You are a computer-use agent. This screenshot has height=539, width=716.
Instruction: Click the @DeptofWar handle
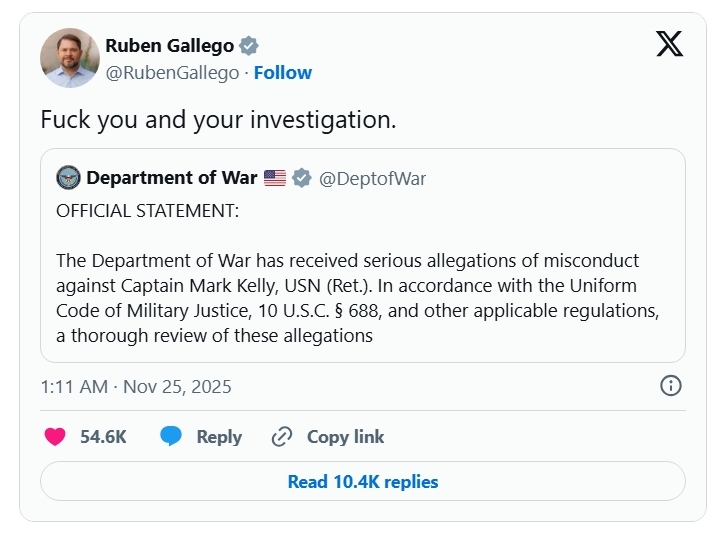[372, 179]
